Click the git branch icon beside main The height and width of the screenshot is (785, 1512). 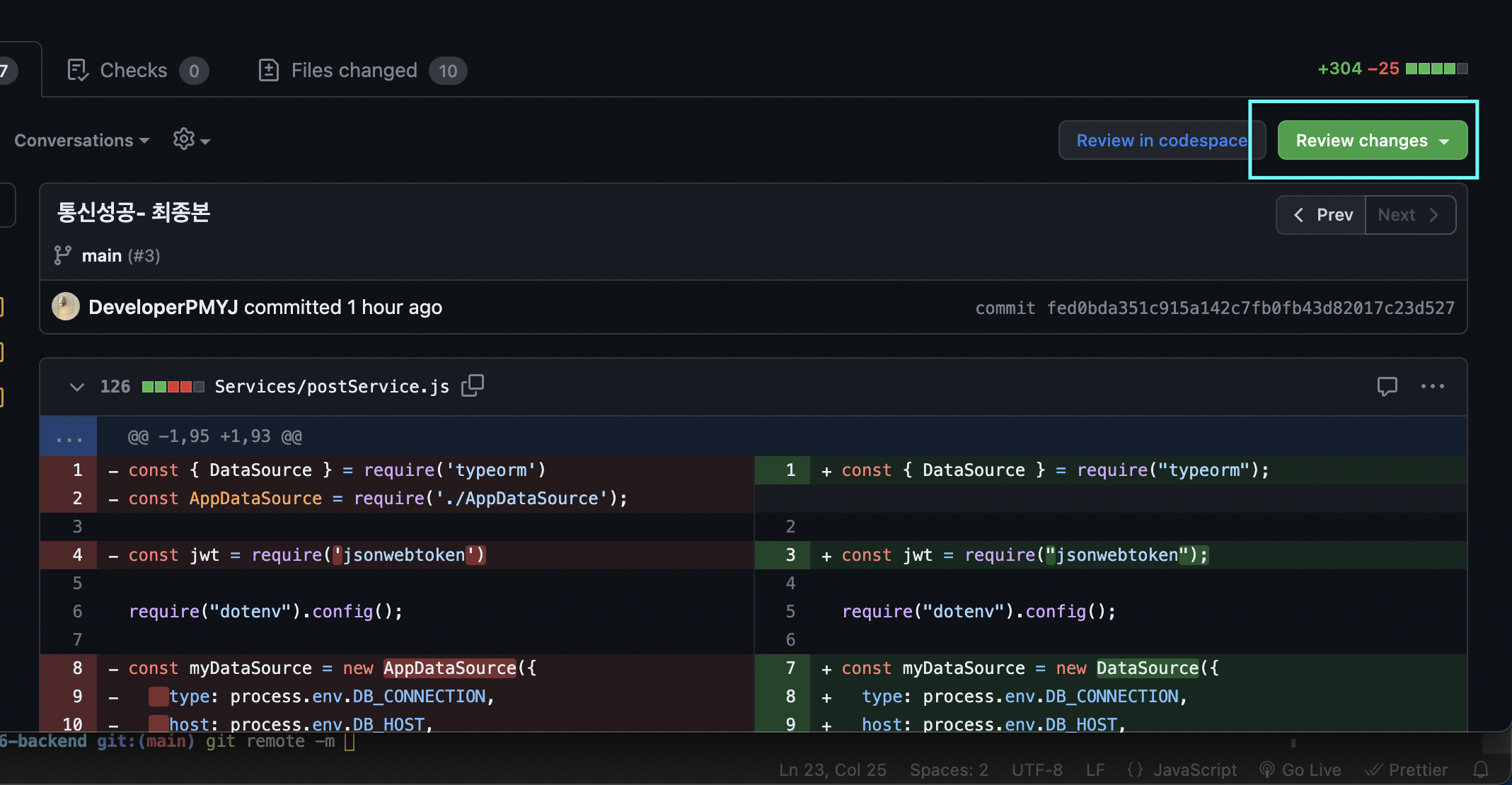tap(62, 255)
